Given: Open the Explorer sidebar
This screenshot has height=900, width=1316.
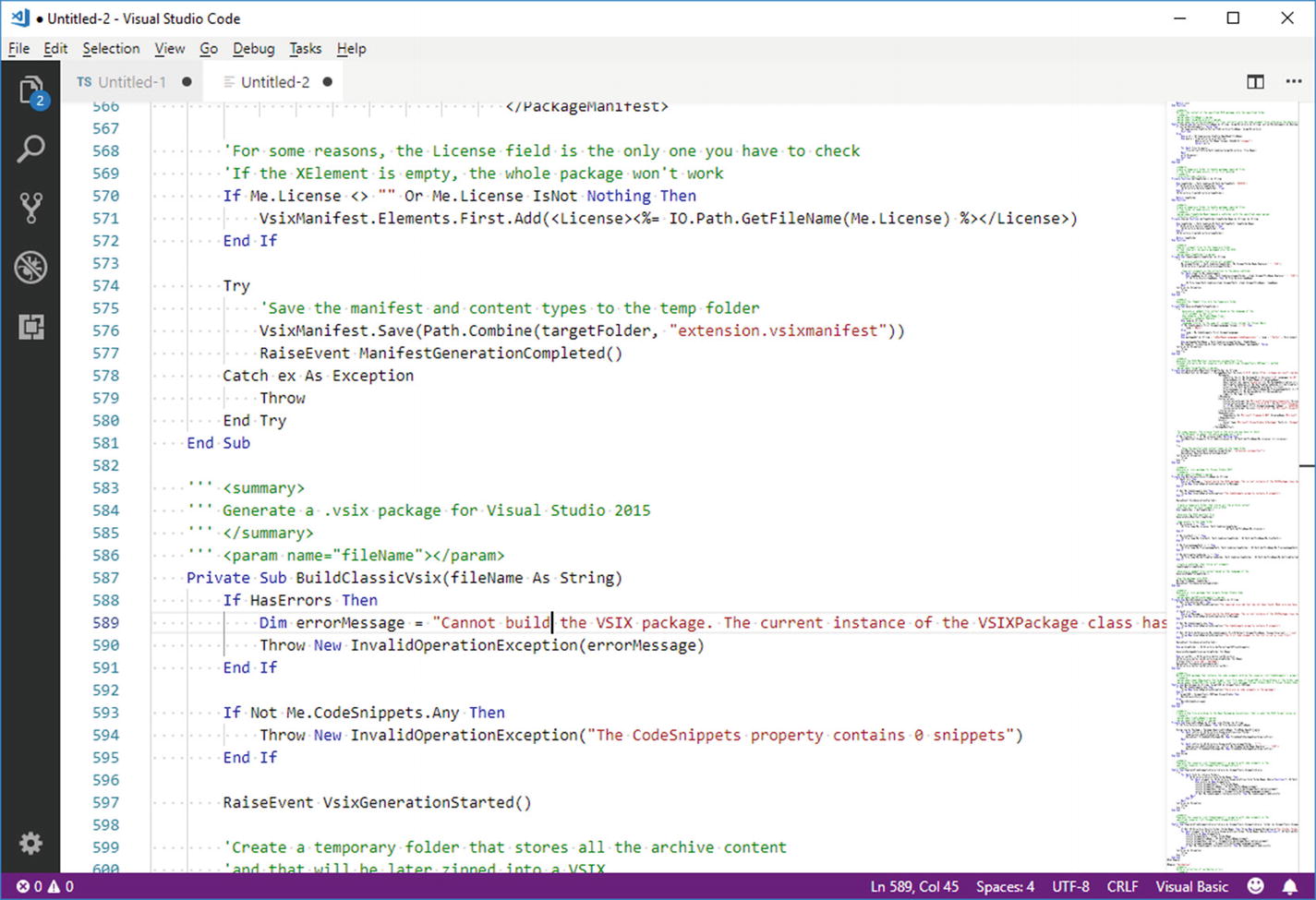Looking at the screenshot, I should click(x=31, y=90).
